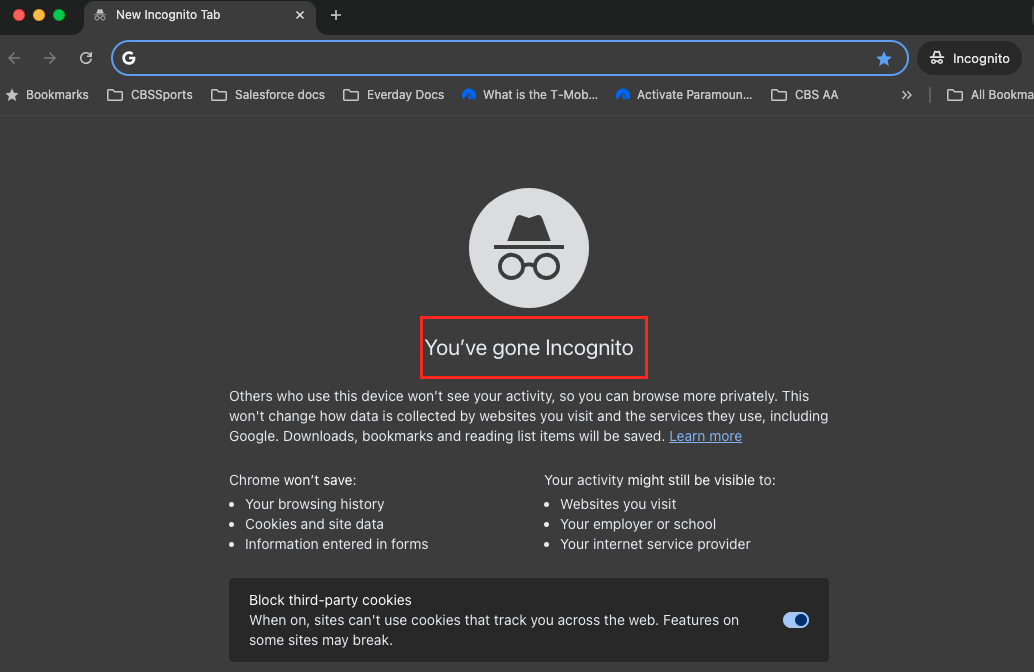Viewport: 1034px width, 672px height.
Task: Close the New Incognito Tab
Action: click(300, 15)
